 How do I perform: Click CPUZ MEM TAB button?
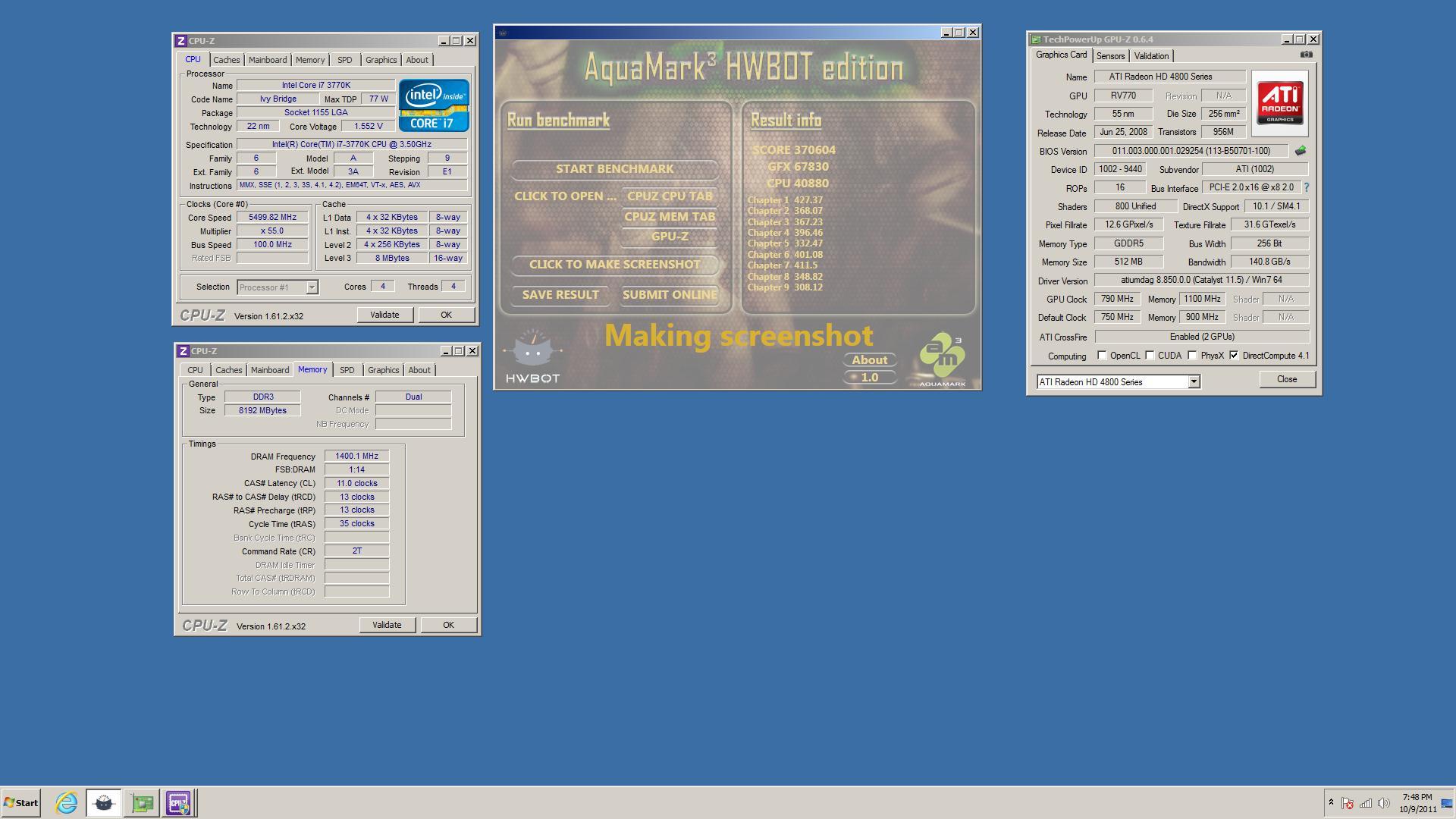[670, 217]
